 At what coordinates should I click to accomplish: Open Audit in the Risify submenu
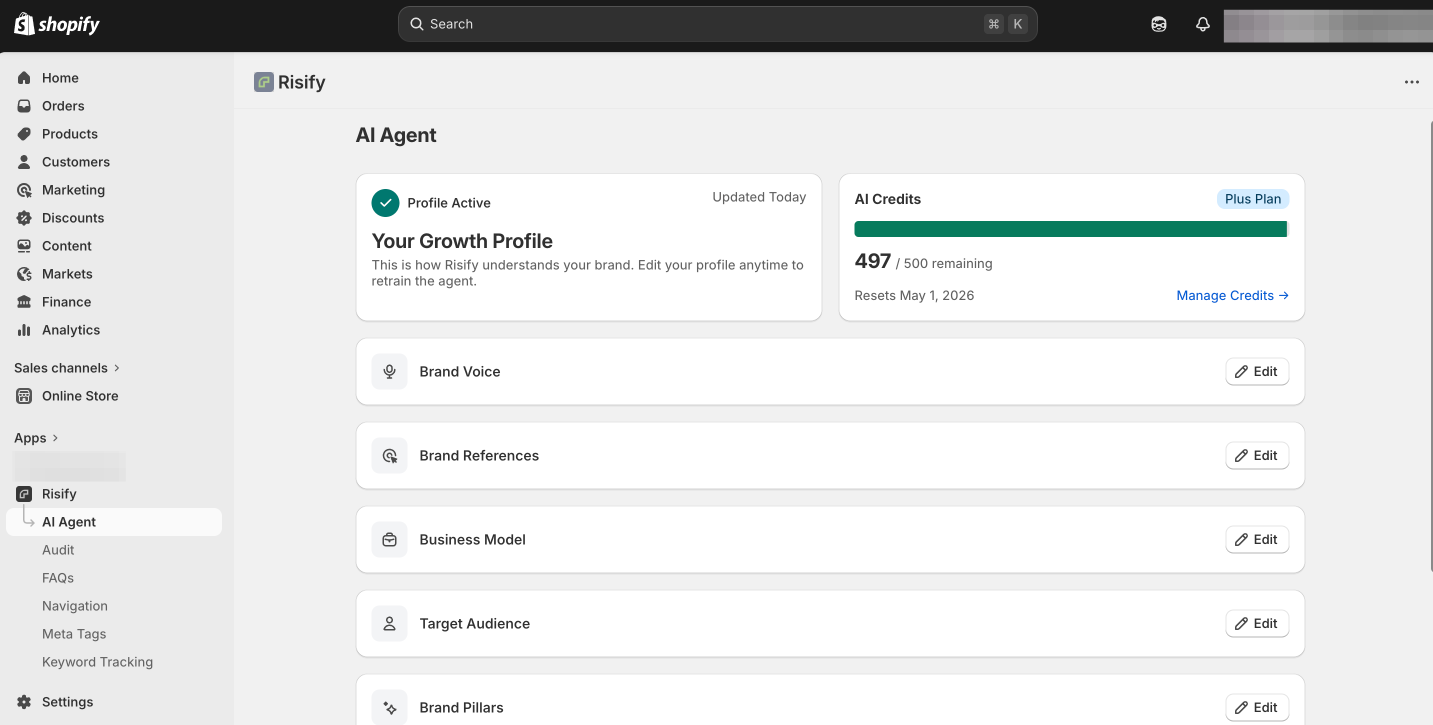pos(58,550)
